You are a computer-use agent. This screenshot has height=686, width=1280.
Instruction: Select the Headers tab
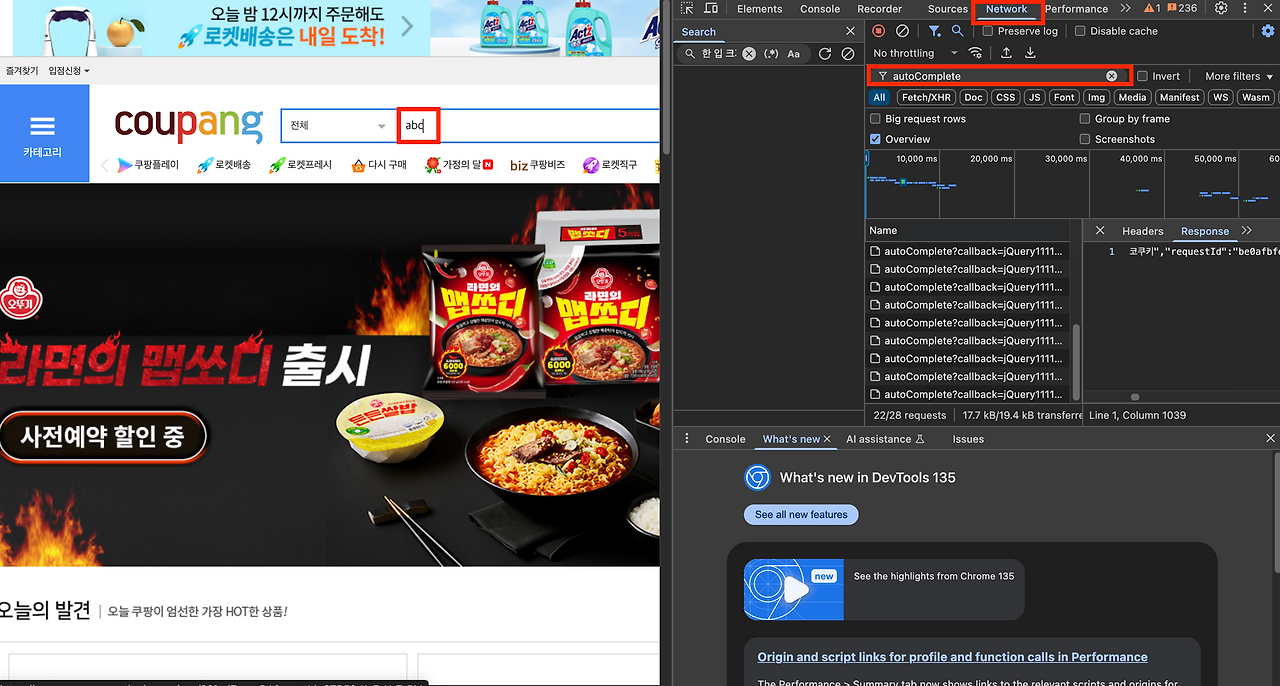(1143, 231)
